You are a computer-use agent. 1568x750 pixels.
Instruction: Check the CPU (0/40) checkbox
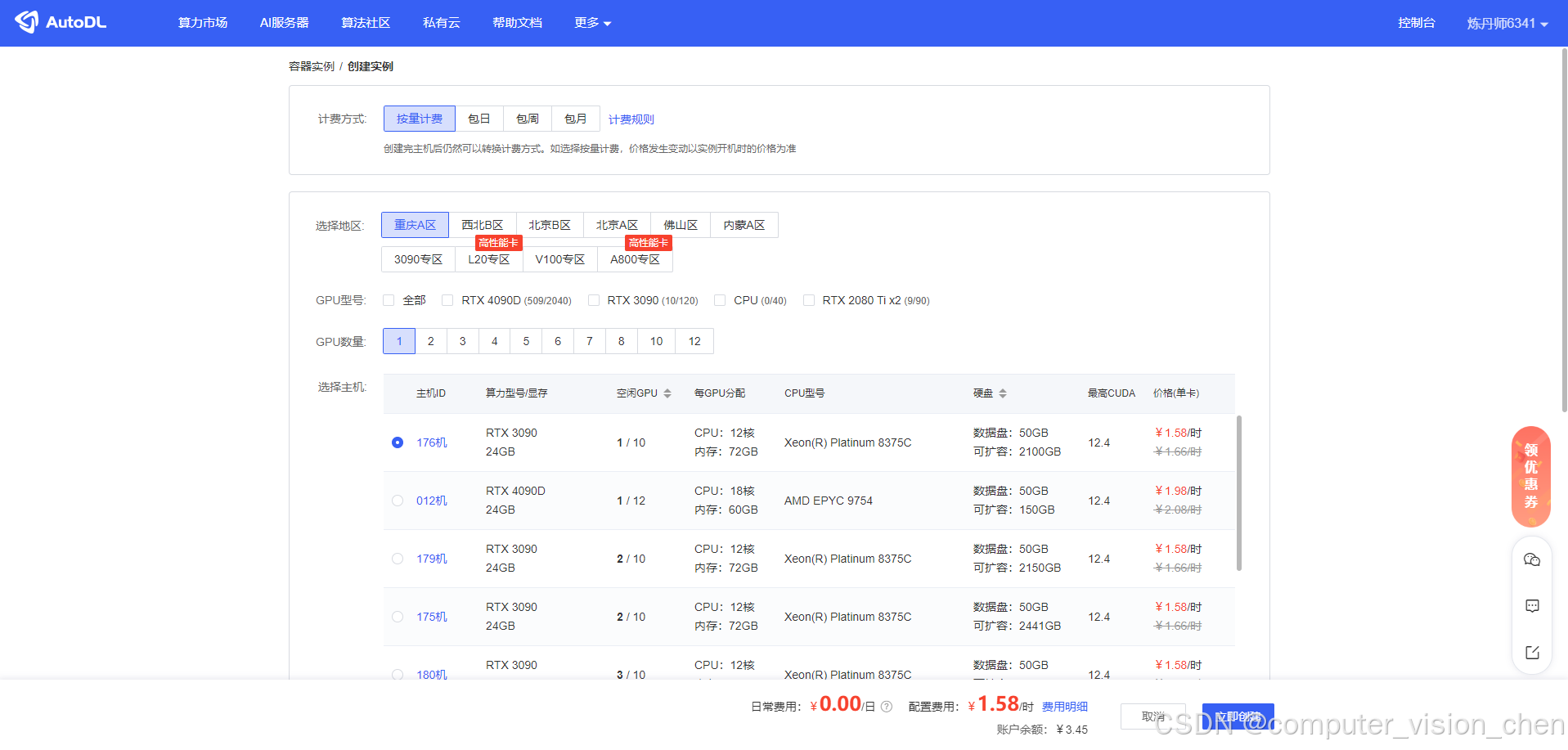[720, 300]
